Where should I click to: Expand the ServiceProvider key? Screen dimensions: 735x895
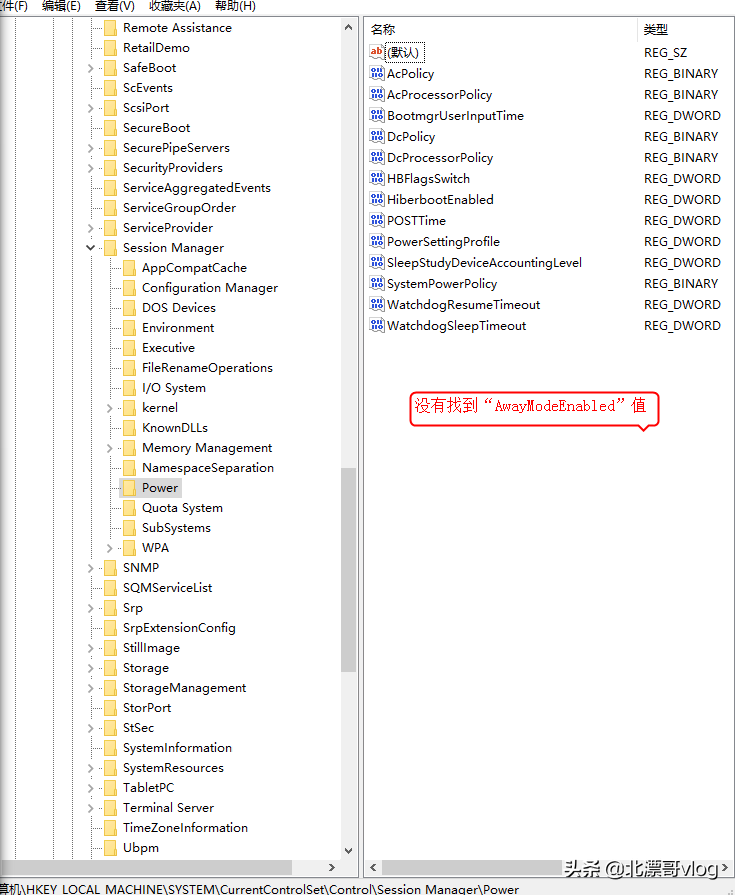tap(90, 228)
